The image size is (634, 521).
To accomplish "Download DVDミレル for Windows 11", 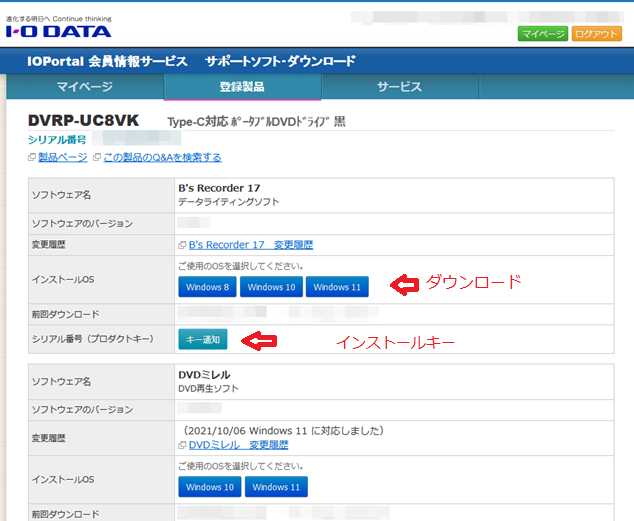I will click(x=276, y=487).
